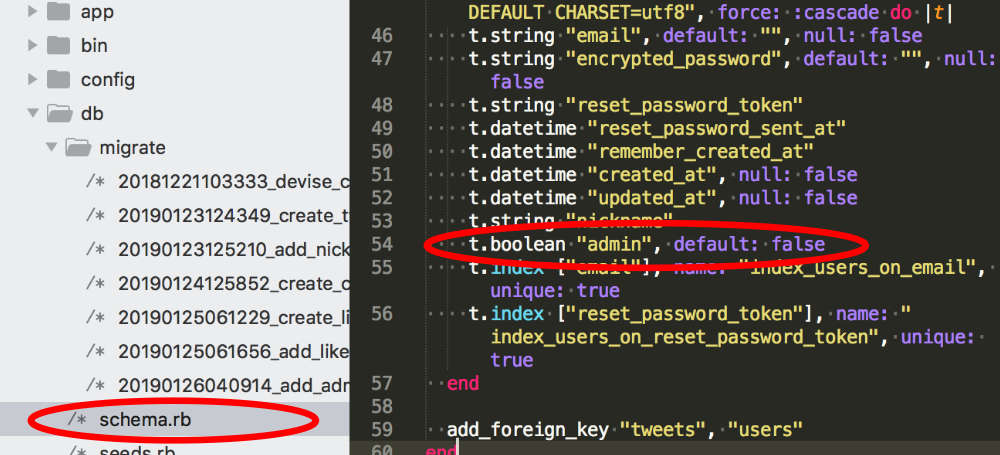Click the file icon beside 20190126040914_add_adm migration
The image size is (1000, 455).
click(96, 386)
